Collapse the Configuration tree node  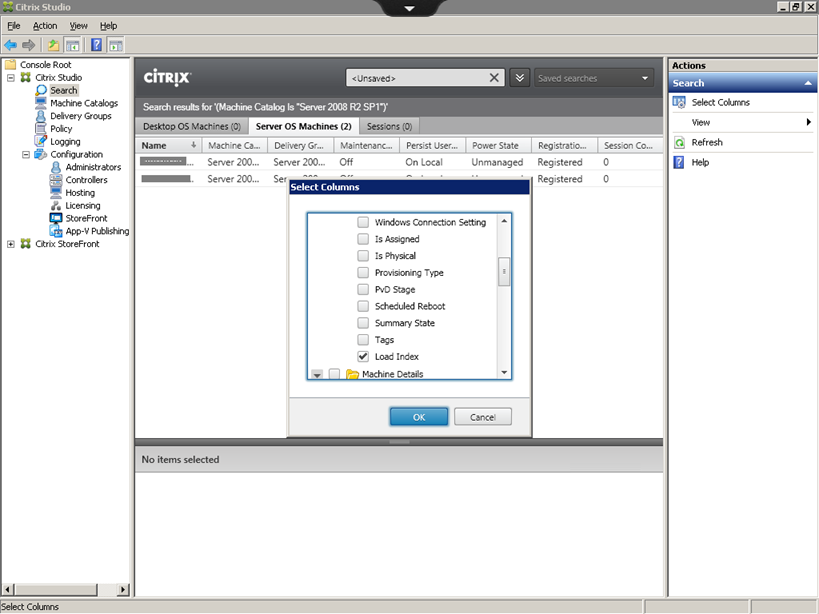coord(26,155)
